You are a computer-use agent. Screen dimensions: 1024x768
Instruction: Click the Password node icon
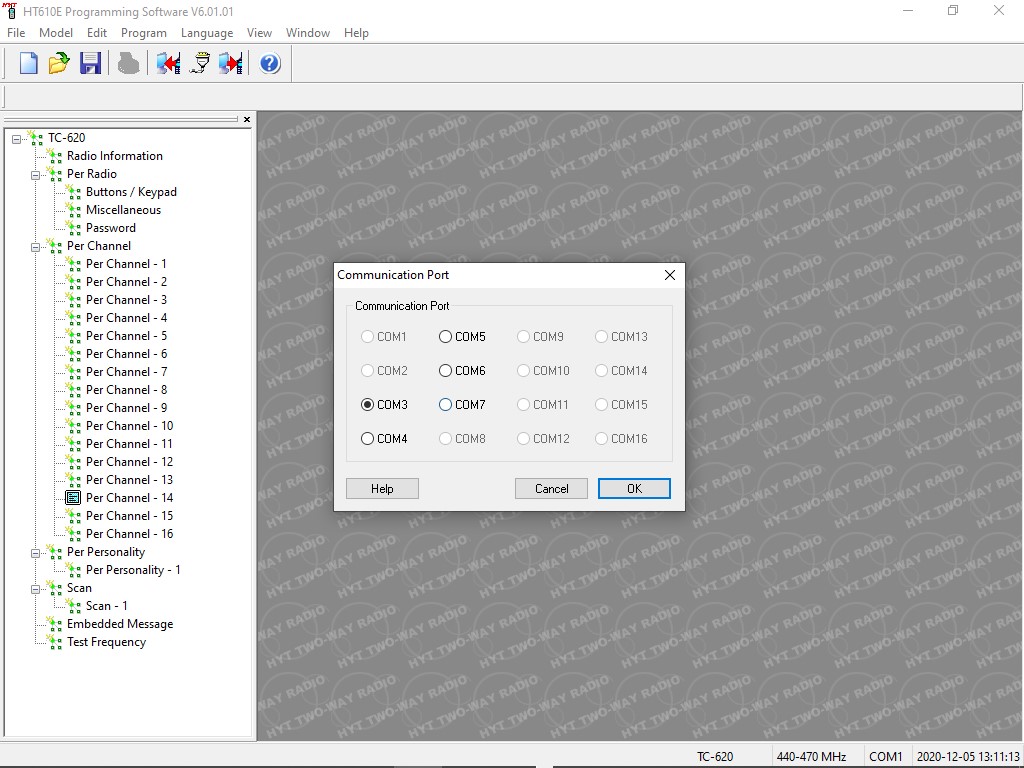click(74, 228)
